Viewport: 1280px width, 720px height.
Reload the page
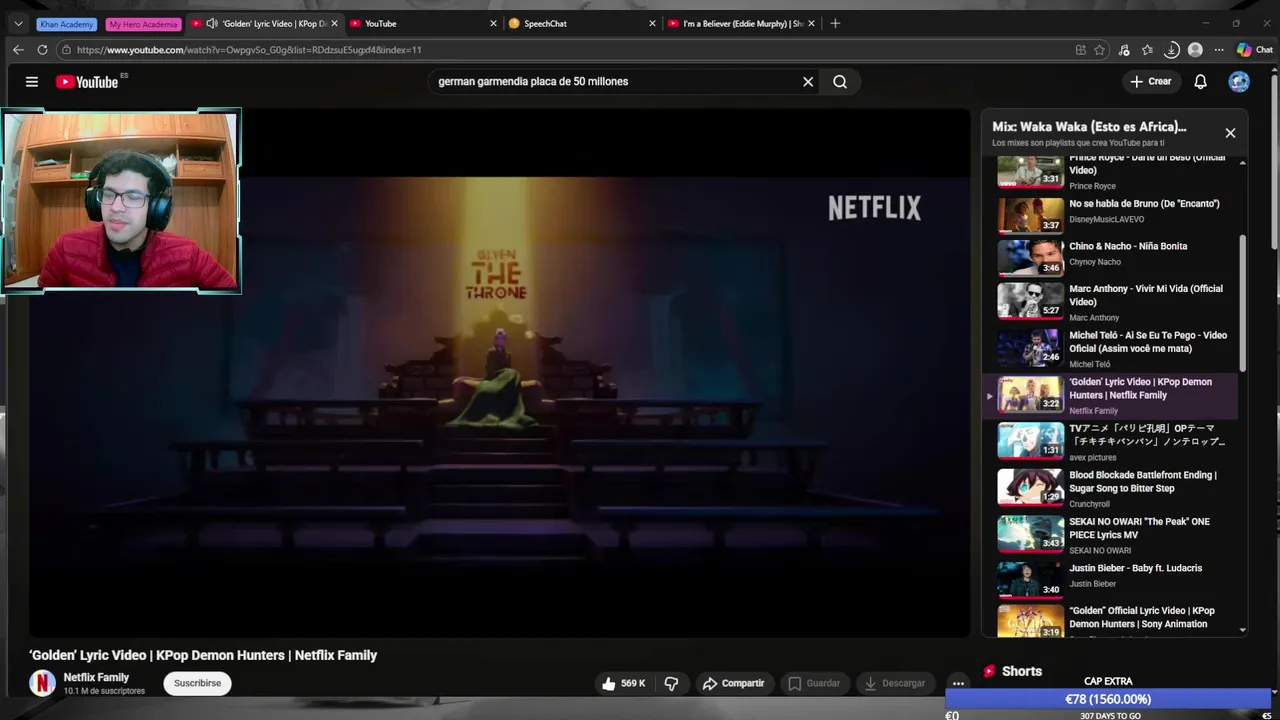click(x=42, y=50)
